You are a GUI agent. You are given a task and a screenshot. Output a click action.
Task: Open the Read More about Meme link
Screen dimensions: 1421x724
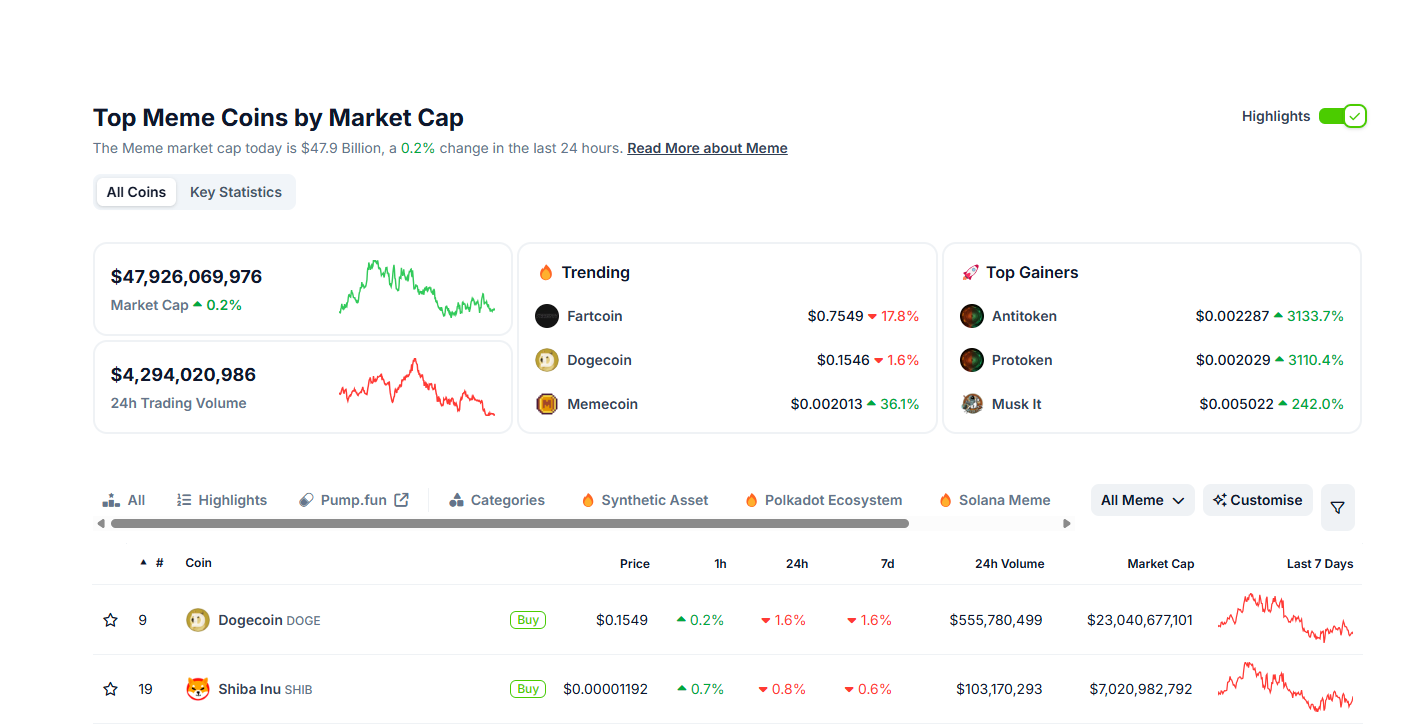point(707,148)
